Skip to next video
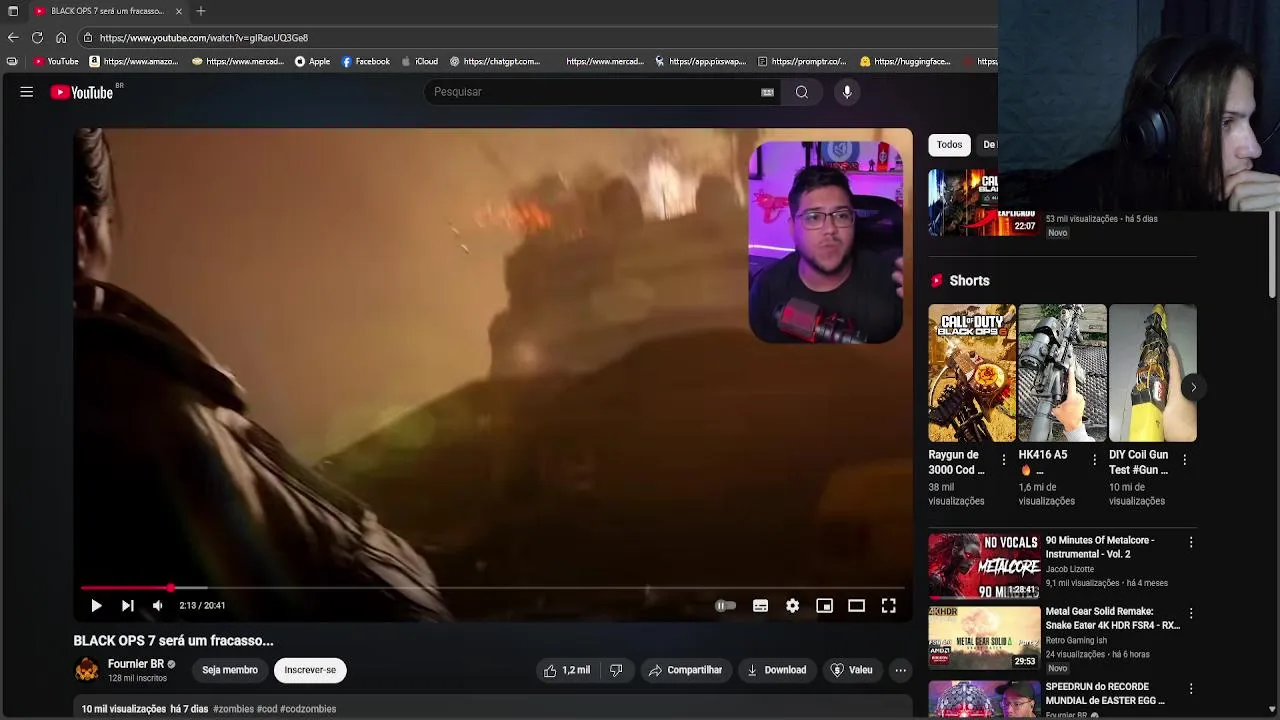The width and height of the screenshot is (1280, 720). tap(128, 605)
